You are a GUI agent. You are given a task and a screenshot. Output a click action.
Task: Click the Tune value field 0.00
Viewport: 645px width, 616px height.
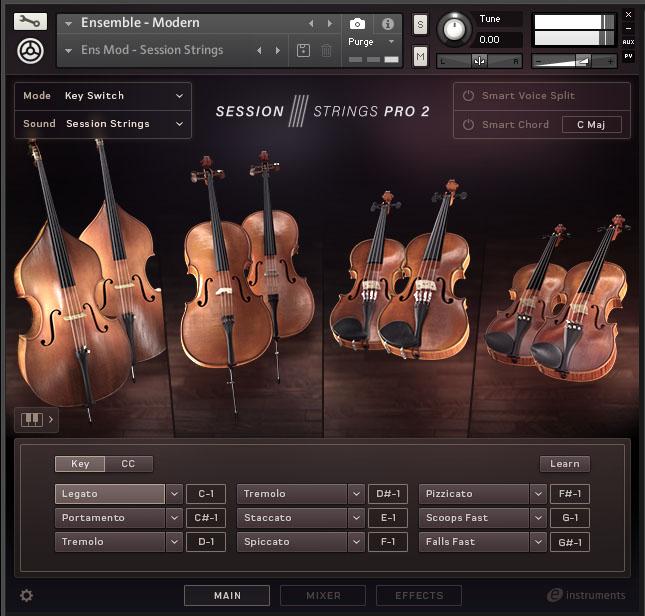point(499,40)
